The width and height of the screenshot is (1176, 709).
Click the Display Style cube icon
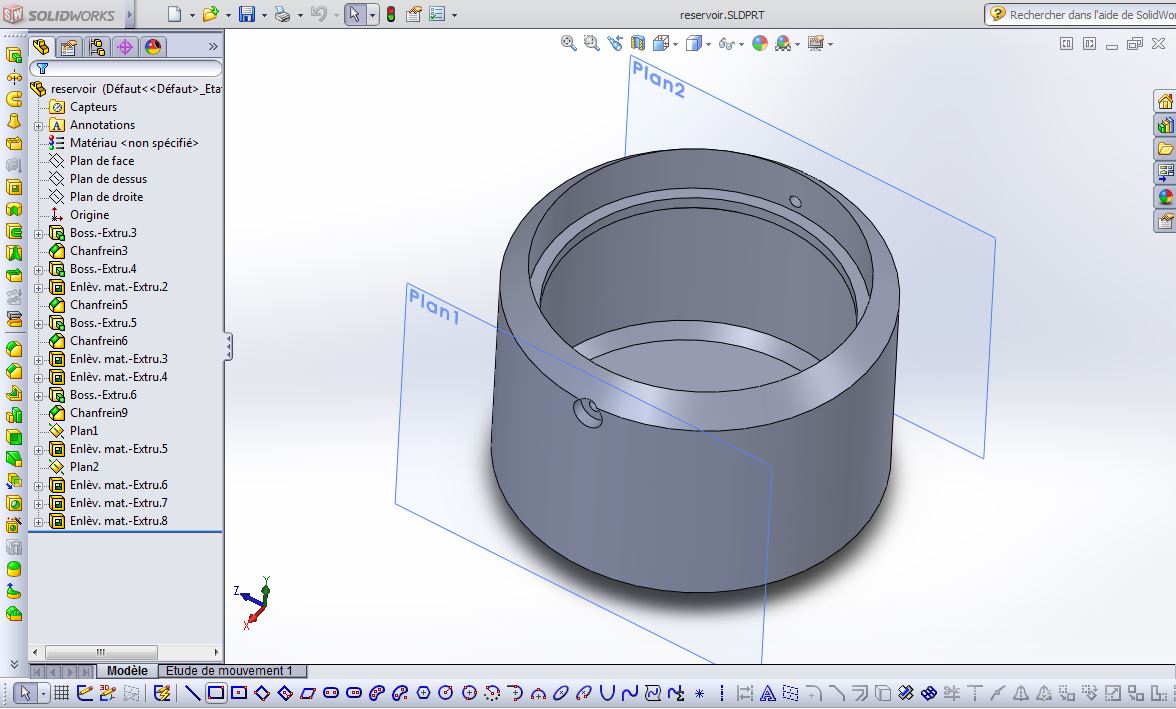(693, 44)
